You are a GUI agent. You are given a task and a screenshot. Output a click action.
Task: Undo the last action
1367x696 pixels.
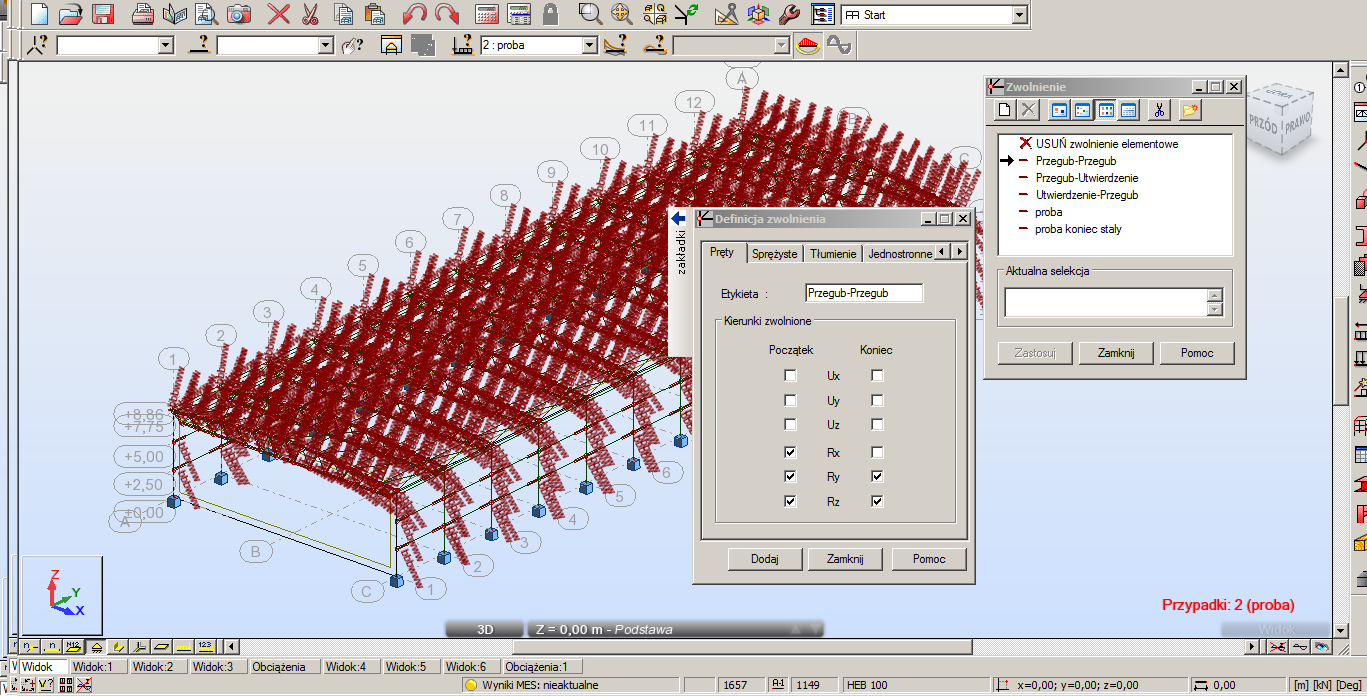(x=415, y=14)
